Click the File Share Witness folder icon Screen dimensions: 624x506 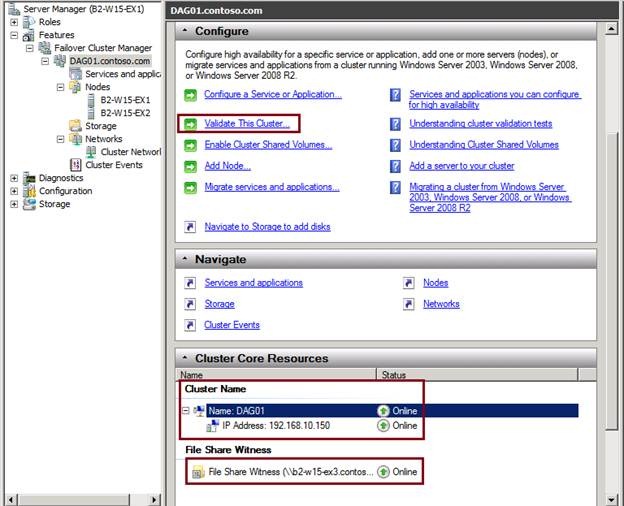(198, 472)
